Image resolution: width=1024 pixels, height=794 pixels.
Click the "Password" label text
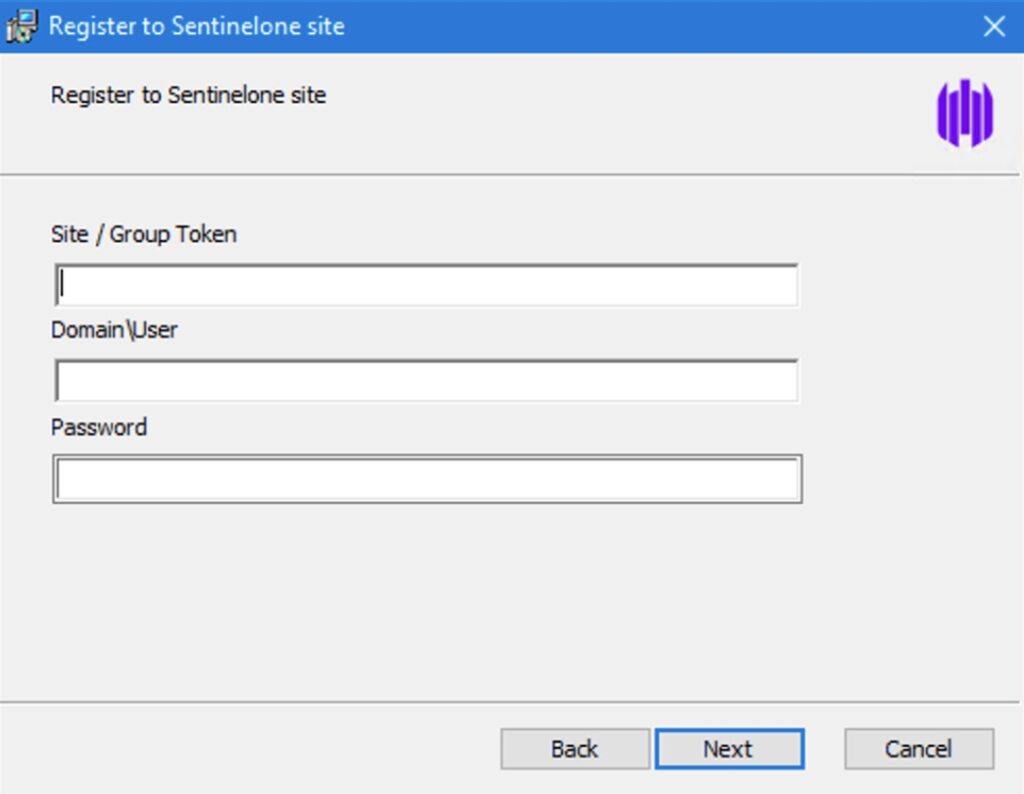click(x=99, y=427)
